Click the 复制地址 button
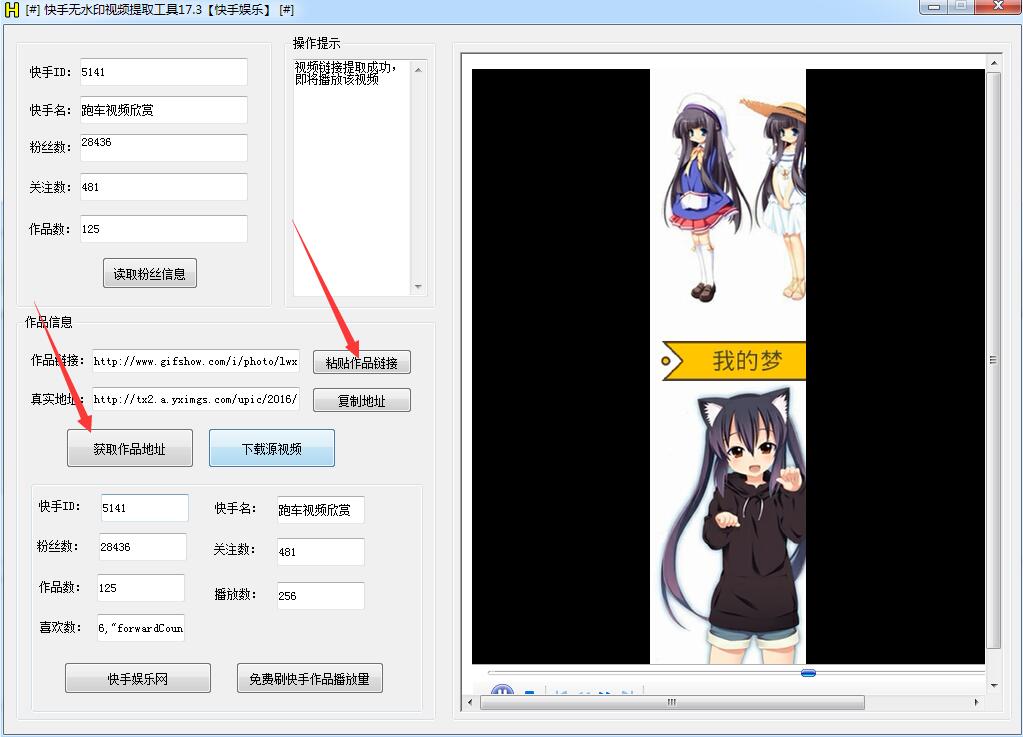This screenshot has height=737, width=1023. [361, 400]
